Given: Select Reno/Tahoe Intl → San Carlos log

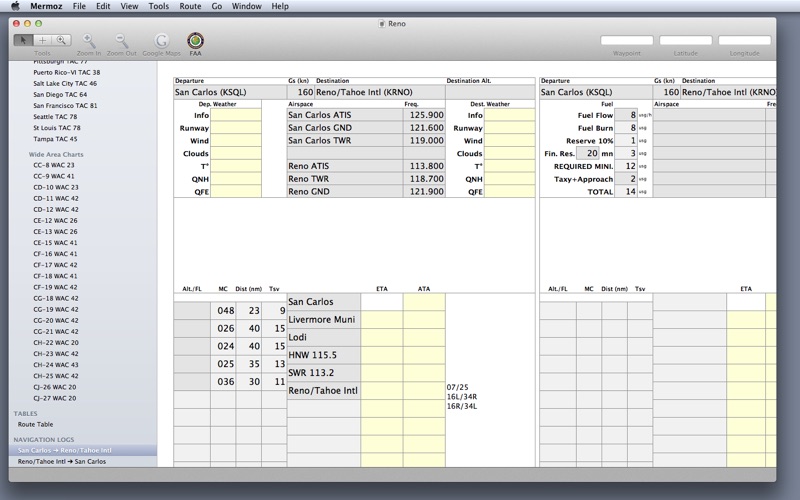Looking at the screenshot, I should pos(62,462).
